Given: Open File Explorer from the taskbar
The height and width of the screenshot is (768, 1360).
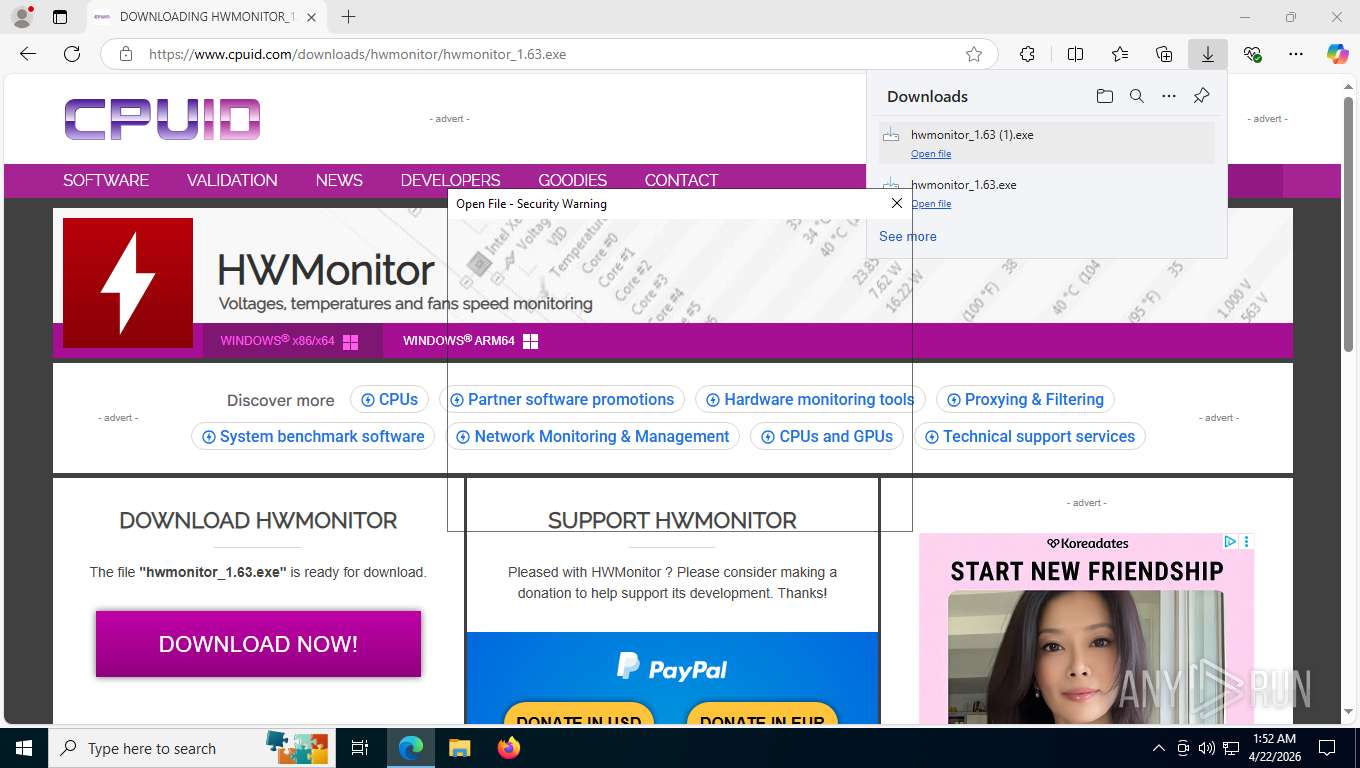Looking at the screenshot, I should coord(459,748).
